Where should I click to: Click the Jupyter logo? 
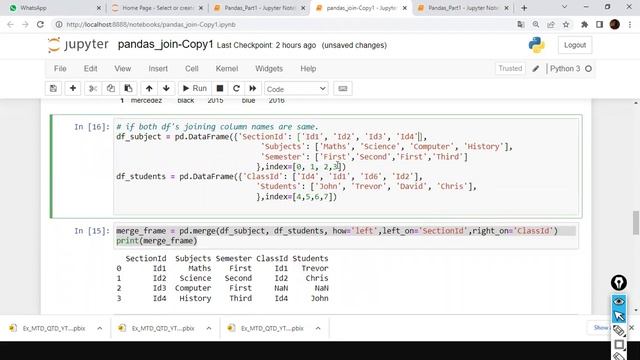pyautogui.click(x=78, y=44)
